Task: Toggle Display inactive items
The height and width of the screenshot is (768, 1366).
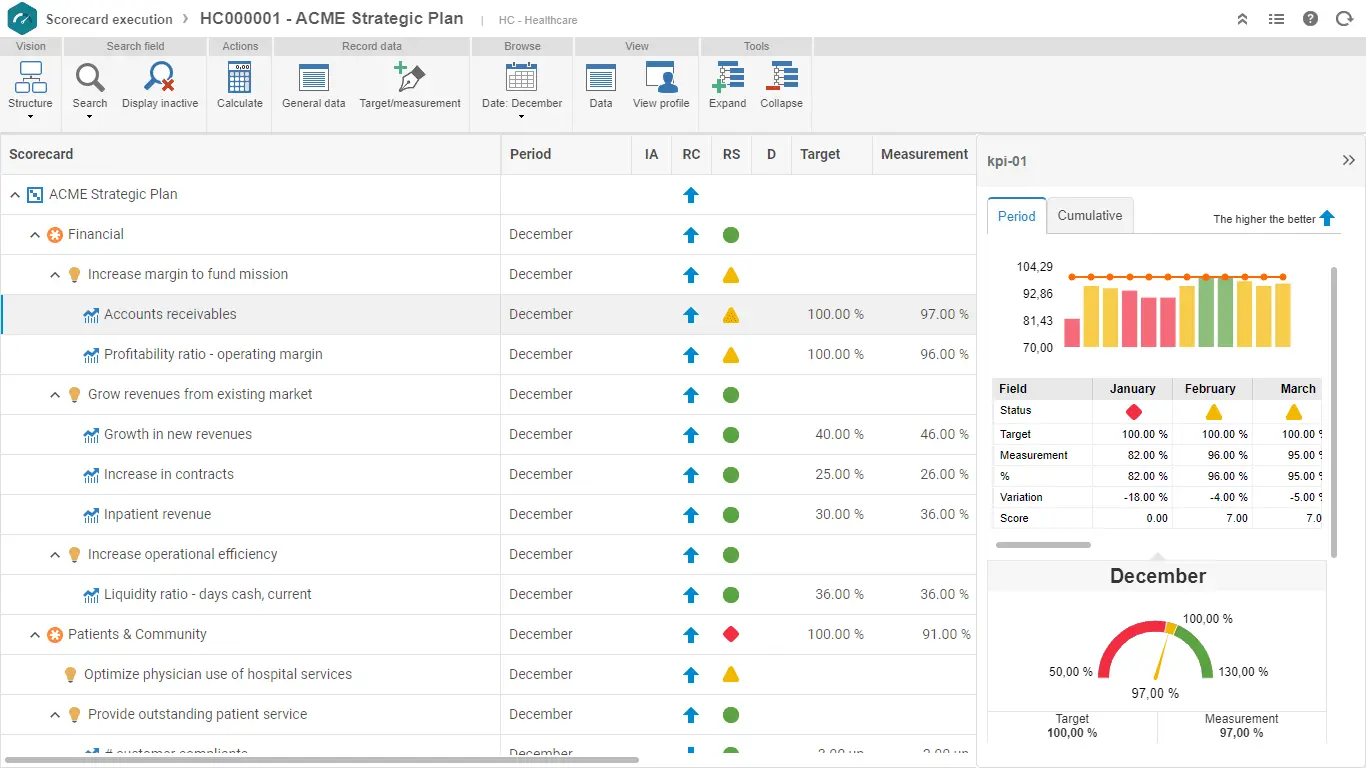Action: (160, 79)
